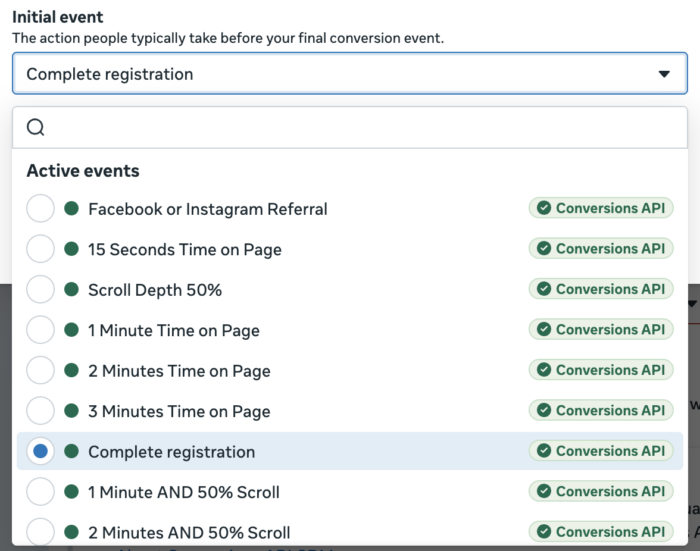Click Conversions API badge for 15 Seconds
Image resolution: width=700 pixels, height=551 pixels.
[x=601, y=248]
